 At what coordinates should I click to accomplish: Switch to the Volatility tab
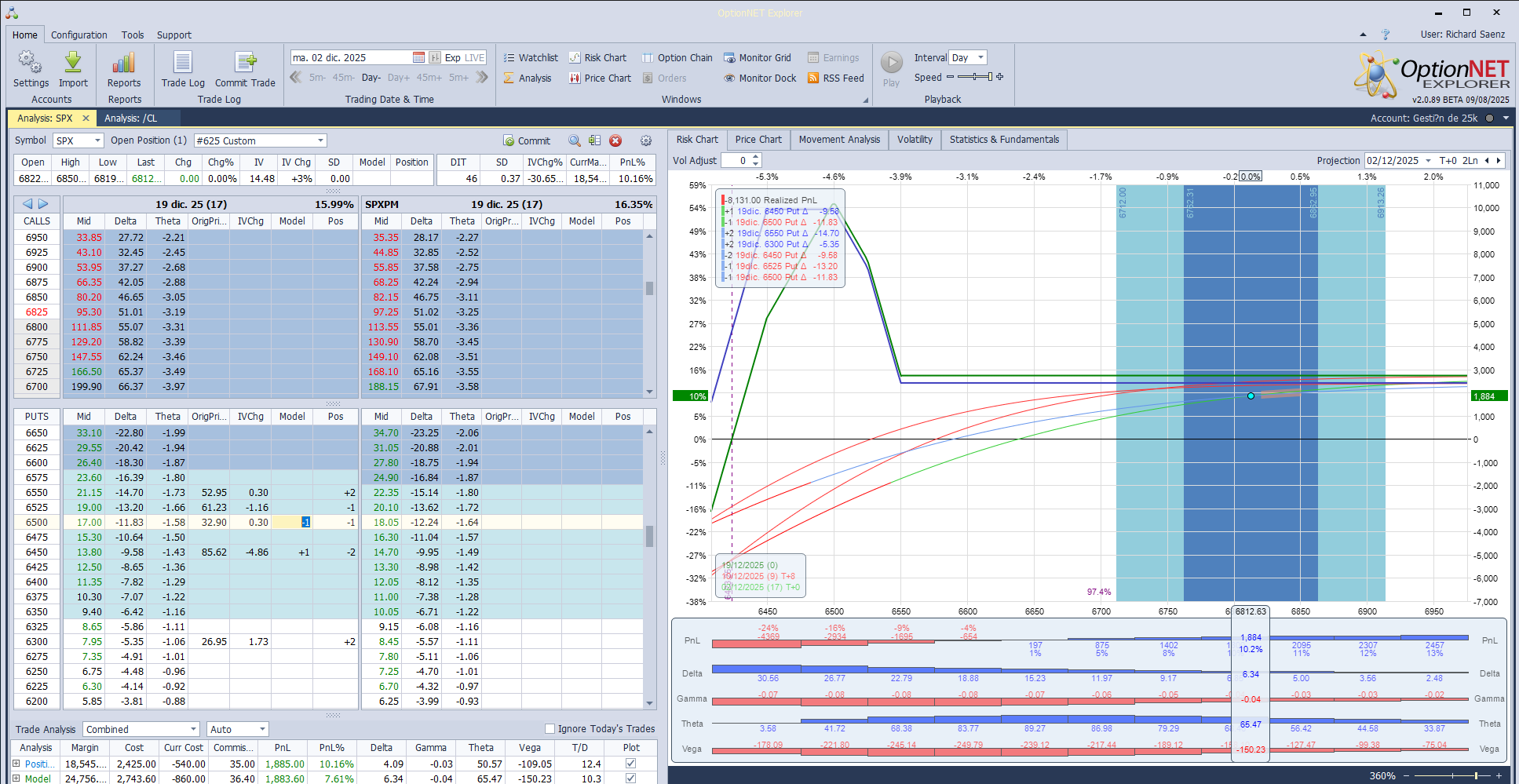coord(915,140)
